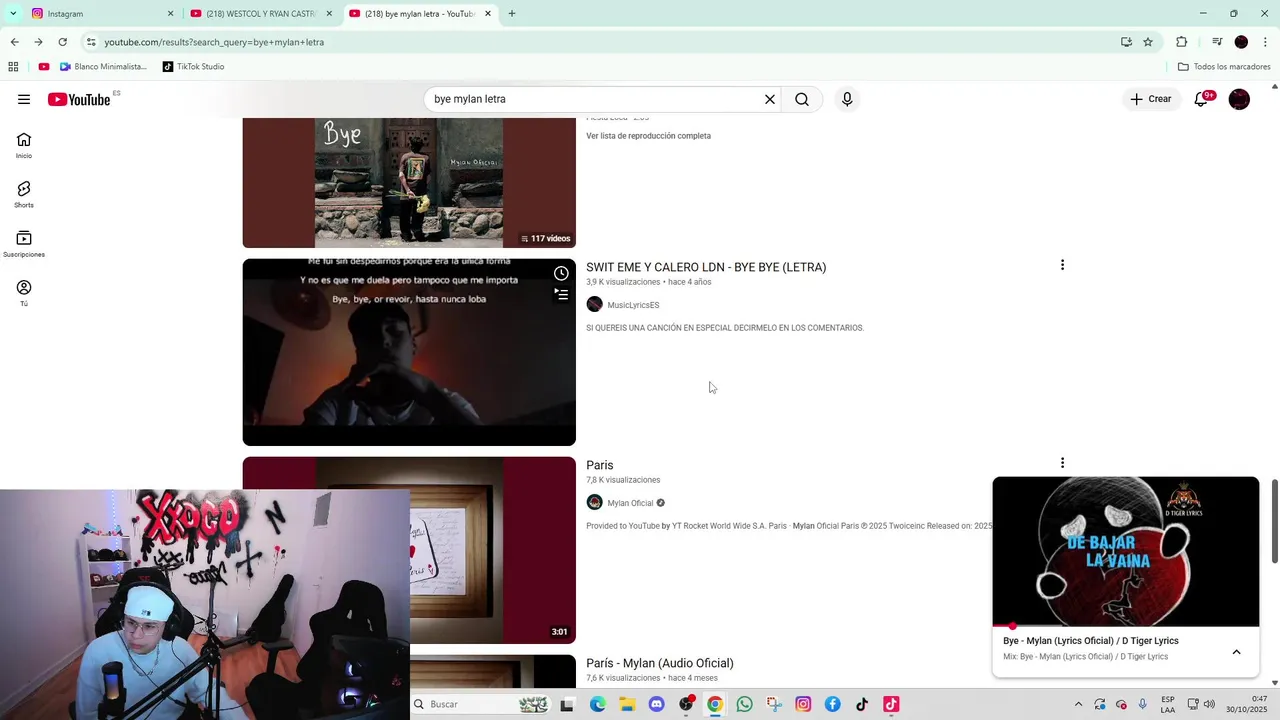Open the YouTube bookmark shortcut icon
Image resolution: width=1280 pixels, height=720 pixels.
point(44,67)
